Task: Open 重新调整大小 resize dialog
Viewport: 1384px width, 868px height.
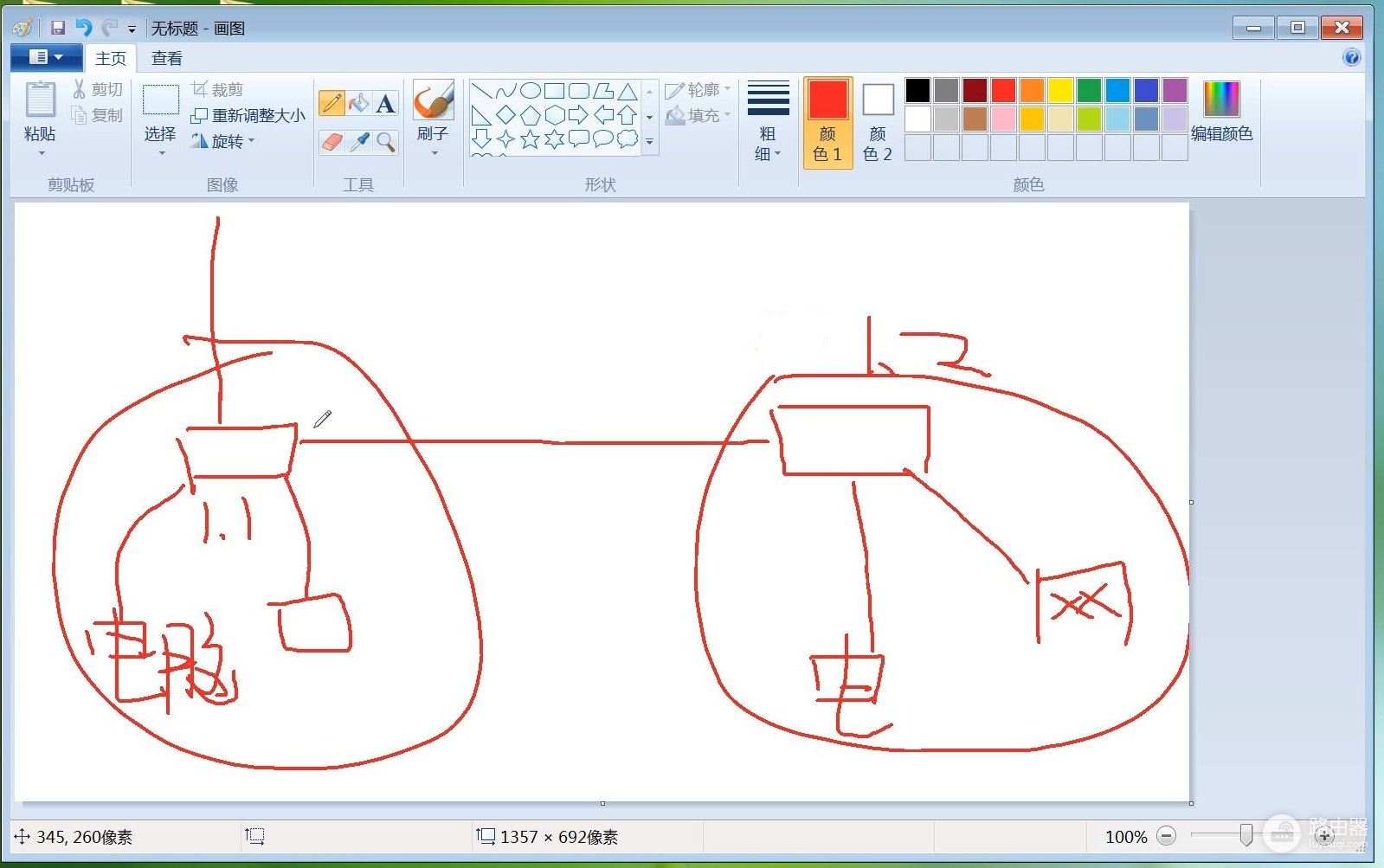Action: [248, 115]
